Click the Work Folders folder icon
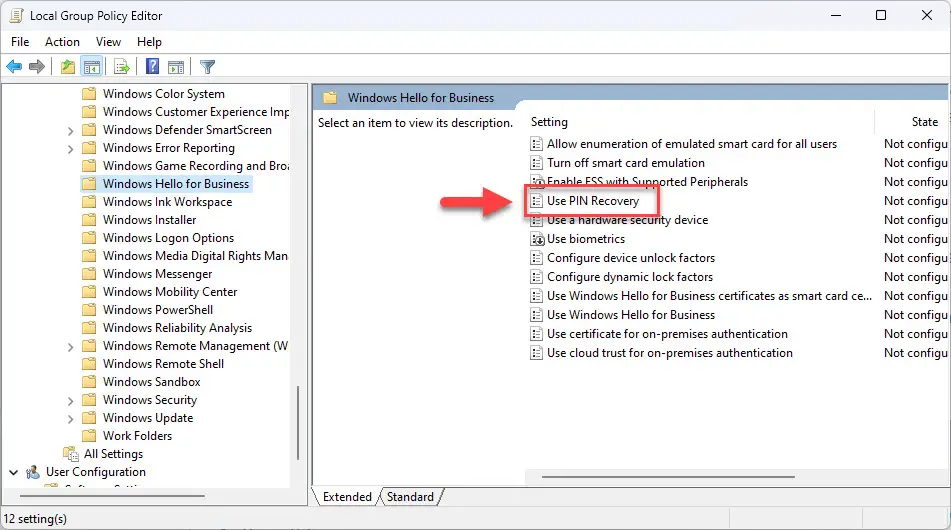The height and width of the screenshot is (530, 951). click(89, 436)
